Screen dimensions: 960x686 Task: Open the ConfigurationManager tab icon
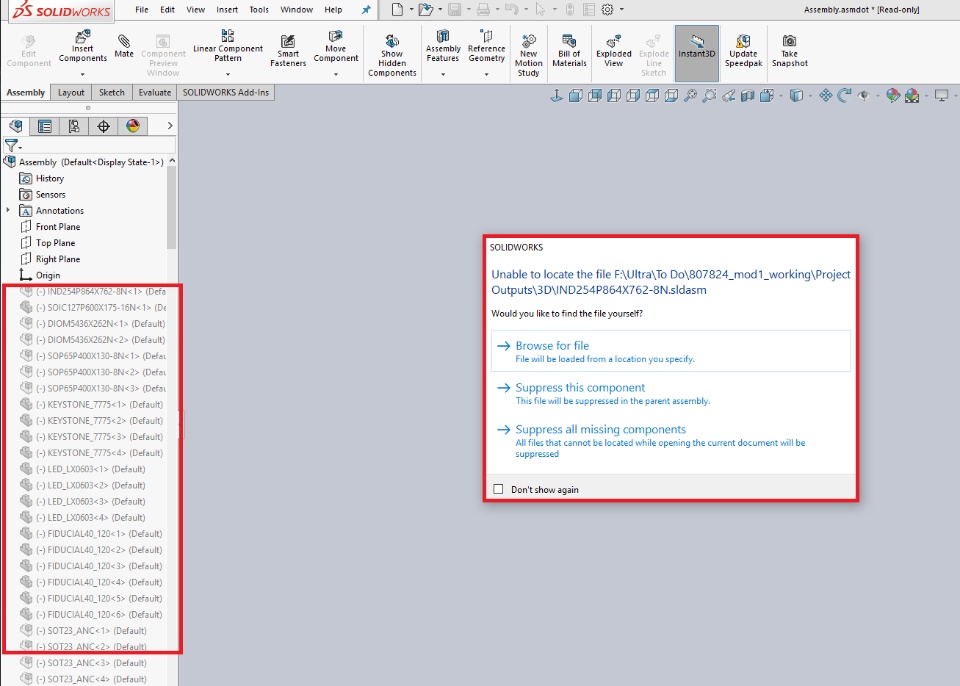pos(74,126)
